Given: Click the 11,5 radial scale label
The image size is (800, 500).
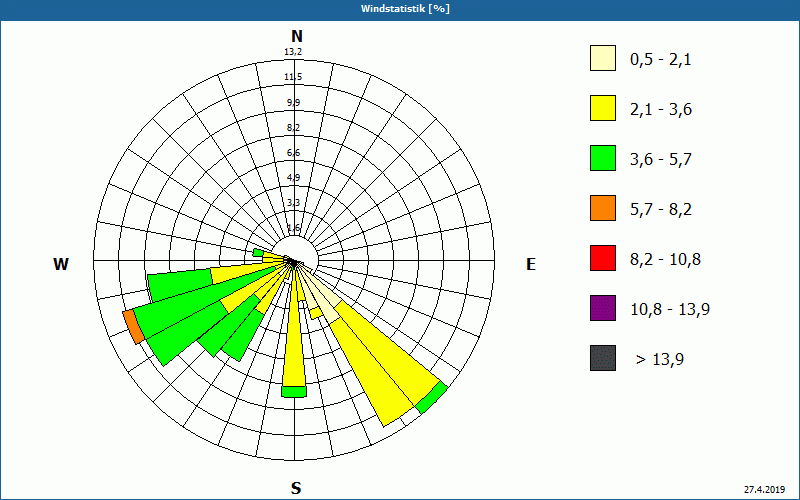Looking at the screenshot, I should (293, 77).
